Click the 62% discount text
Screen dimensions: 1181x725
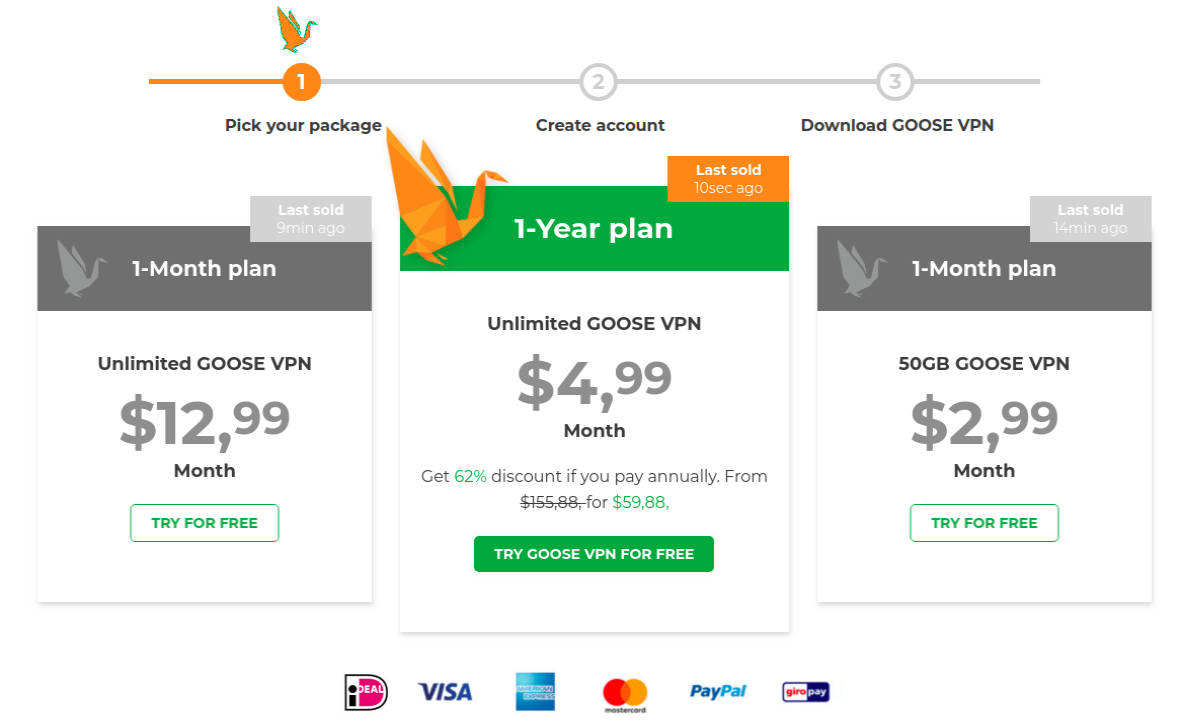470,477
